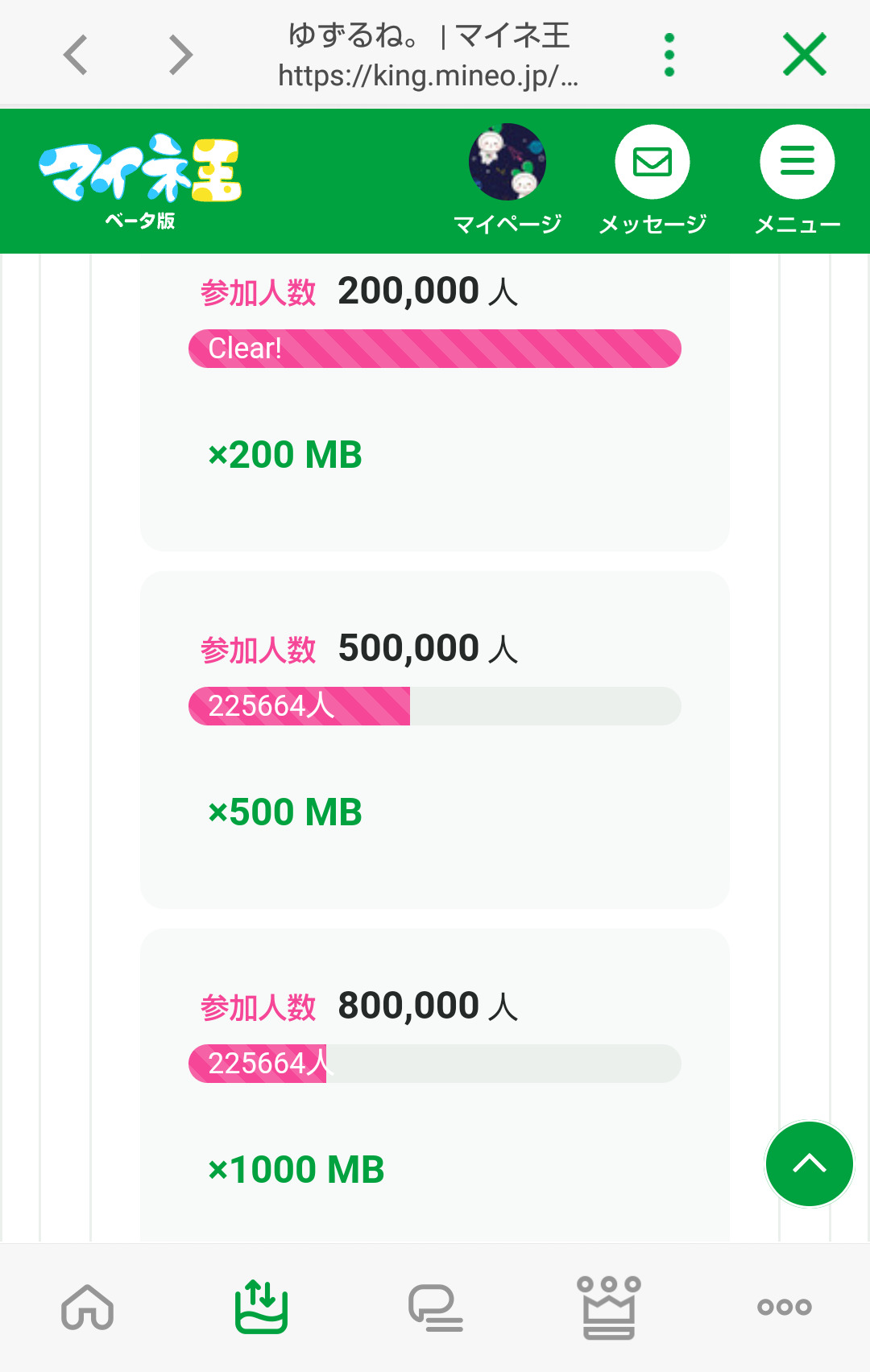The height and width of the screenshot is (1372, 870).
Task: Go back using the browser back arrow
Action: pos(76,55)
